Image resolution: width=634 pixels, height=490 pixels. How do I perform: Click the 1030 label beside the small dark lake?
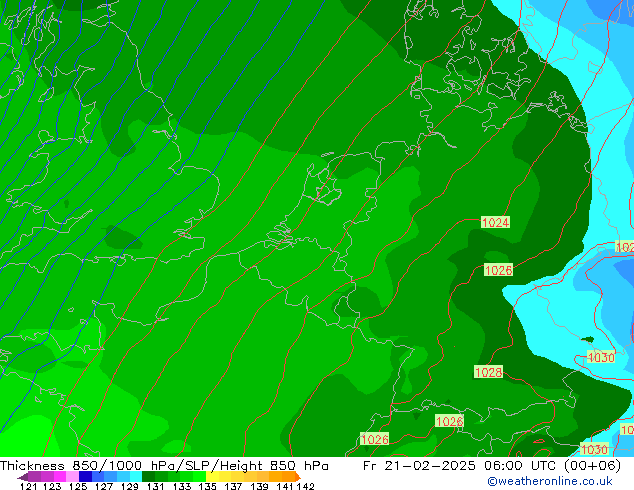[601, 357]
